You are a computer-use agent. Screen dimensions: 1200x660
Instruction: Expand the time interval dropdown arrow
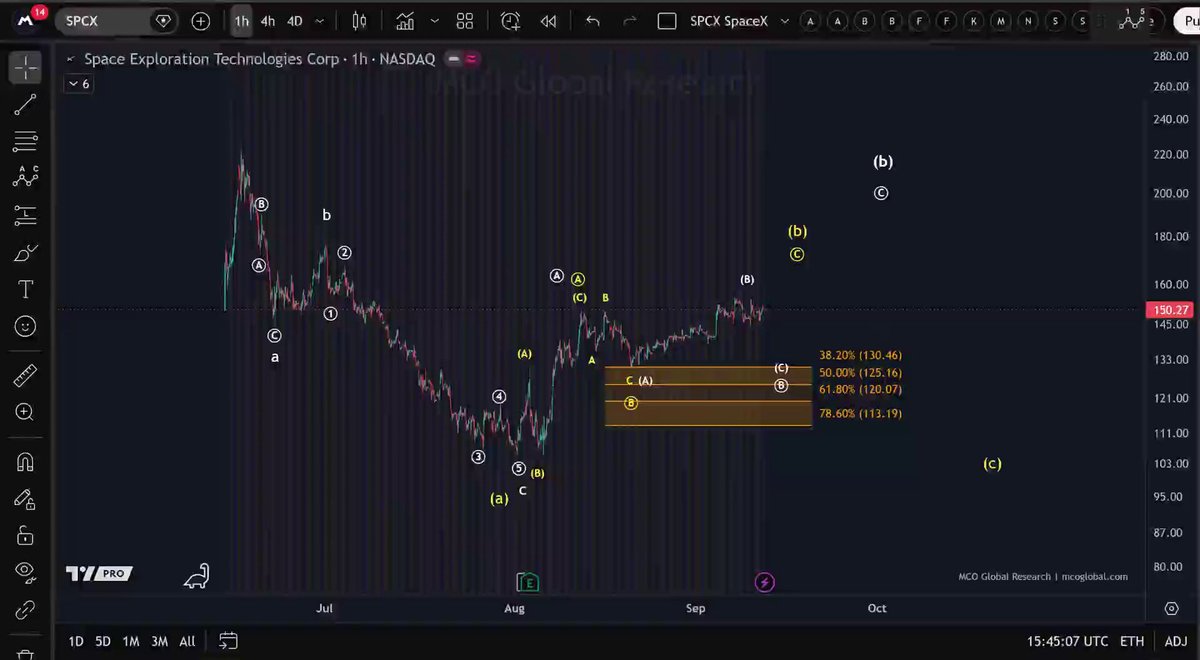click(320, 21)
